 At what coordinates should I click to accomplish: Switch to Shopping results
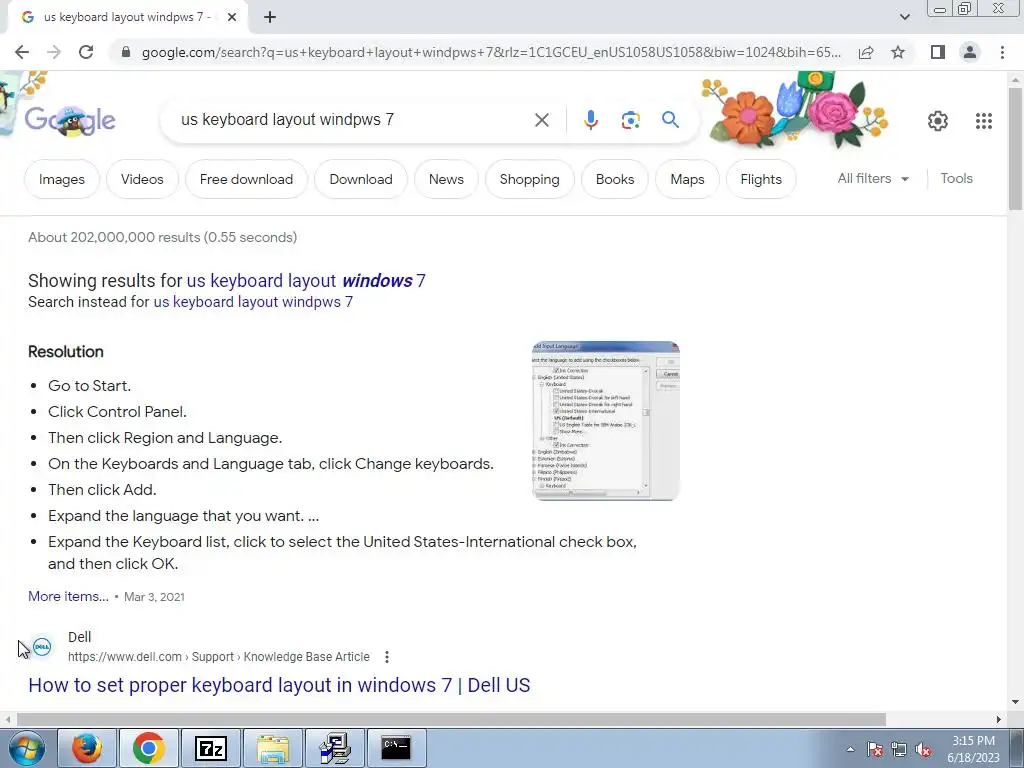click(x=530, y=179)
